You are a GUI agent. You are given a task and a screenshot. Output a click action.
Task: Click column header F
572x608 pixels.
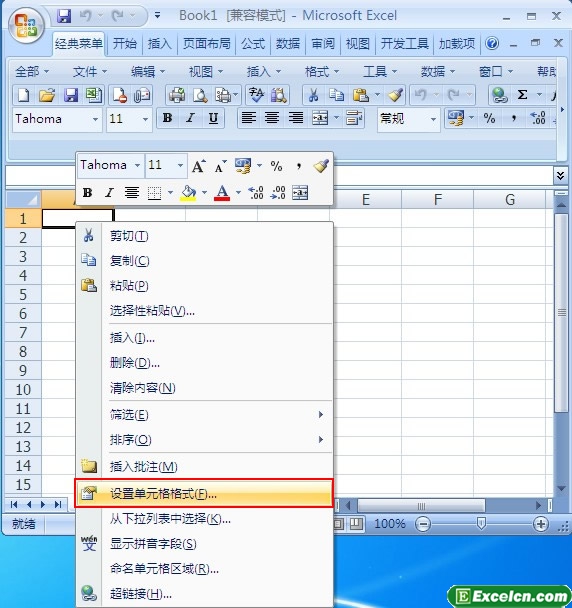[x=437, y=200]
